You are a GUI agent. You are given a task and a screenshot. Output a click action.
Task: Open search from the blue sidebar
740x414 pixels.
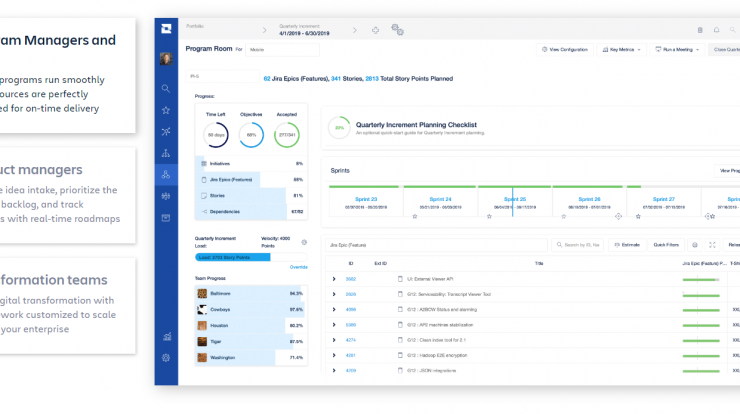[x=166, y=89]
